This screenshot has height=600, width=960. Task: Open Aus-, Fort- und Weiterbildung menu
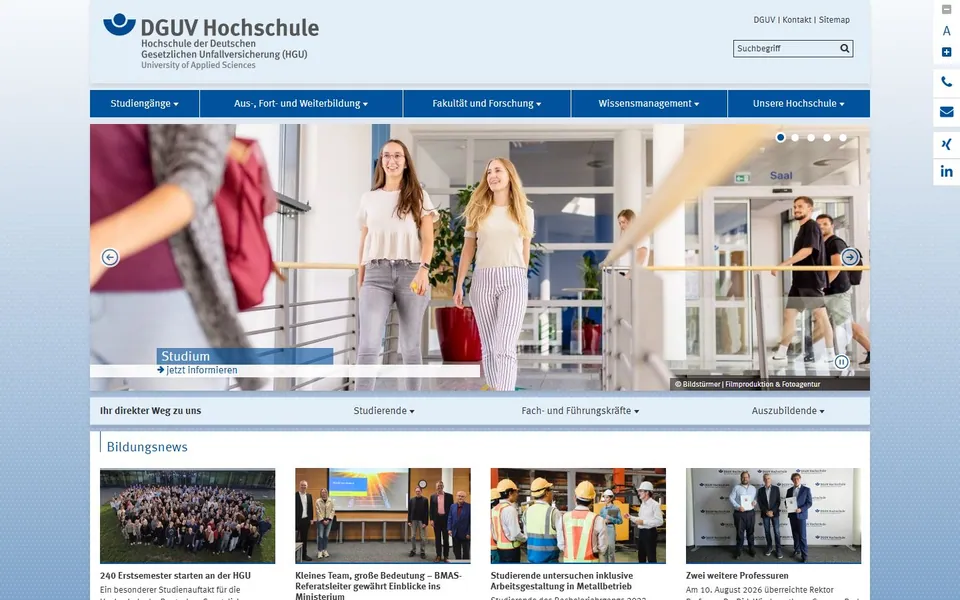301,103
